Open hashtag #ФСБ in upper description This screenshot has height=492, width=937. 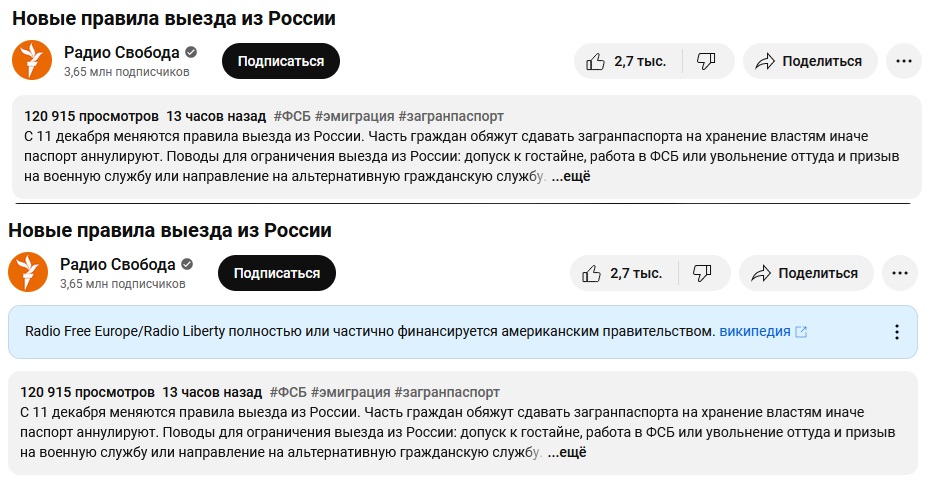point(292,116)
